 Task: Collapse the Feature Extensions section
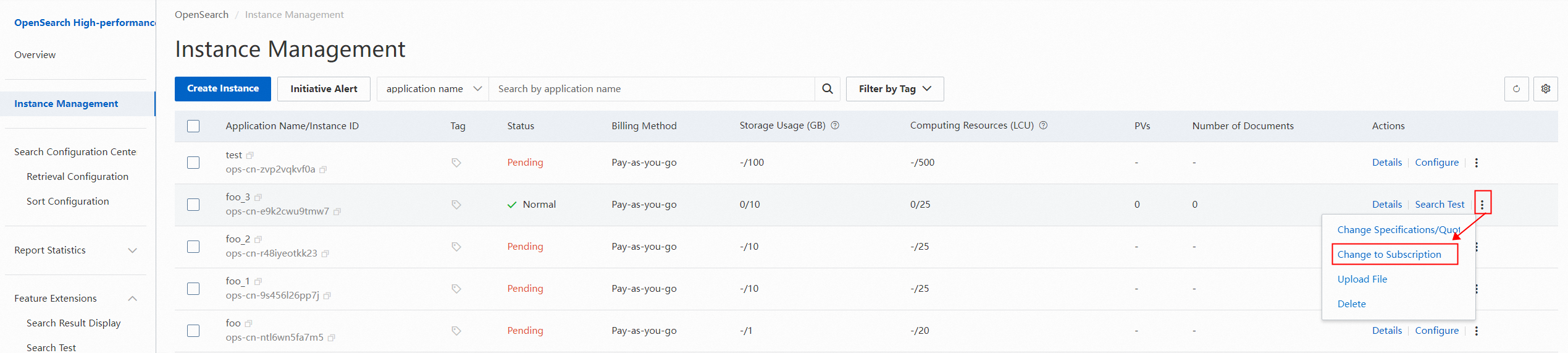pos(132,299)
